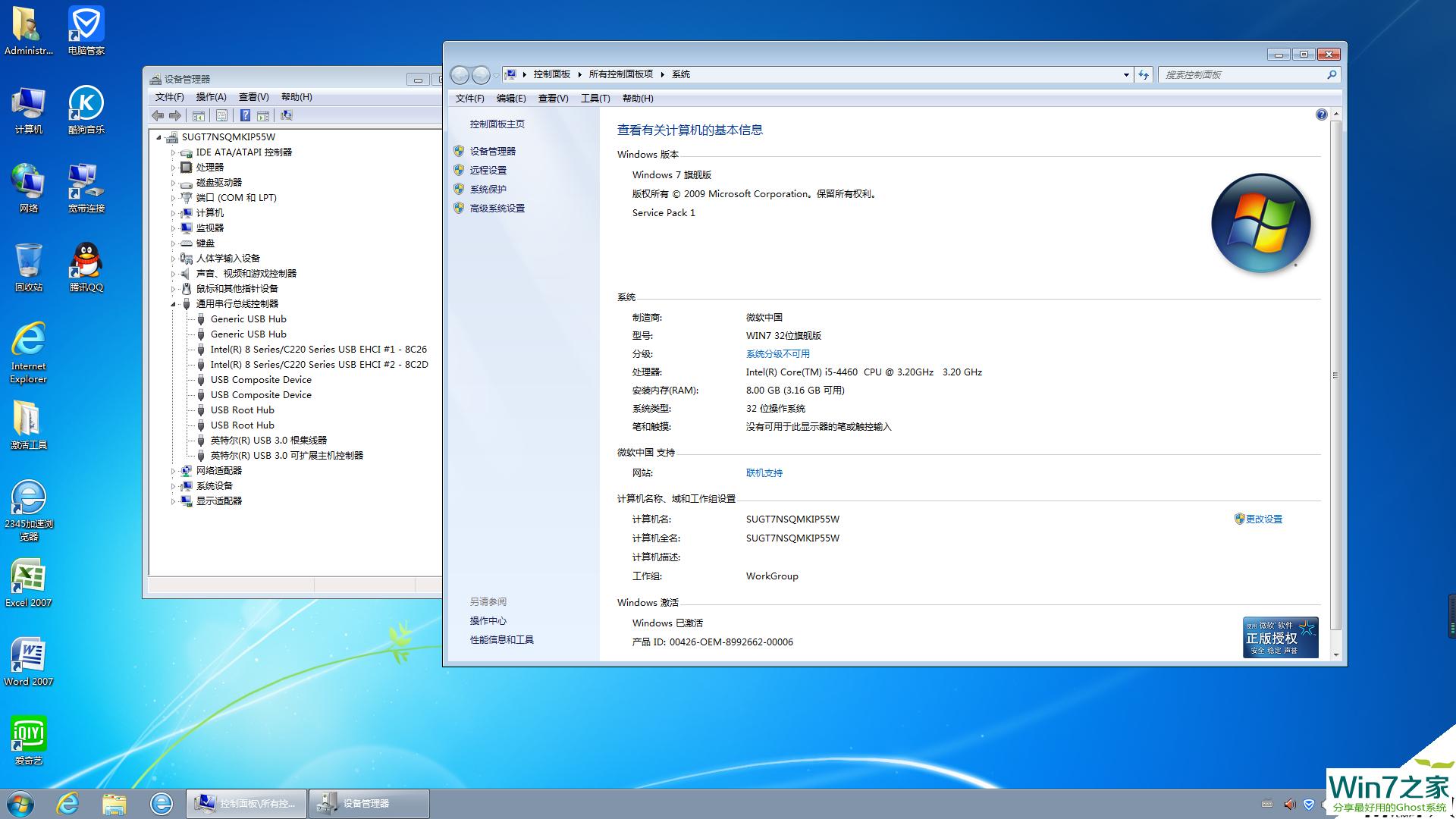Viewport: 1456px width, 819px height.
Task: Toggle 英特尔USB 3.0根集线器 device
Action: pos(271,440)
